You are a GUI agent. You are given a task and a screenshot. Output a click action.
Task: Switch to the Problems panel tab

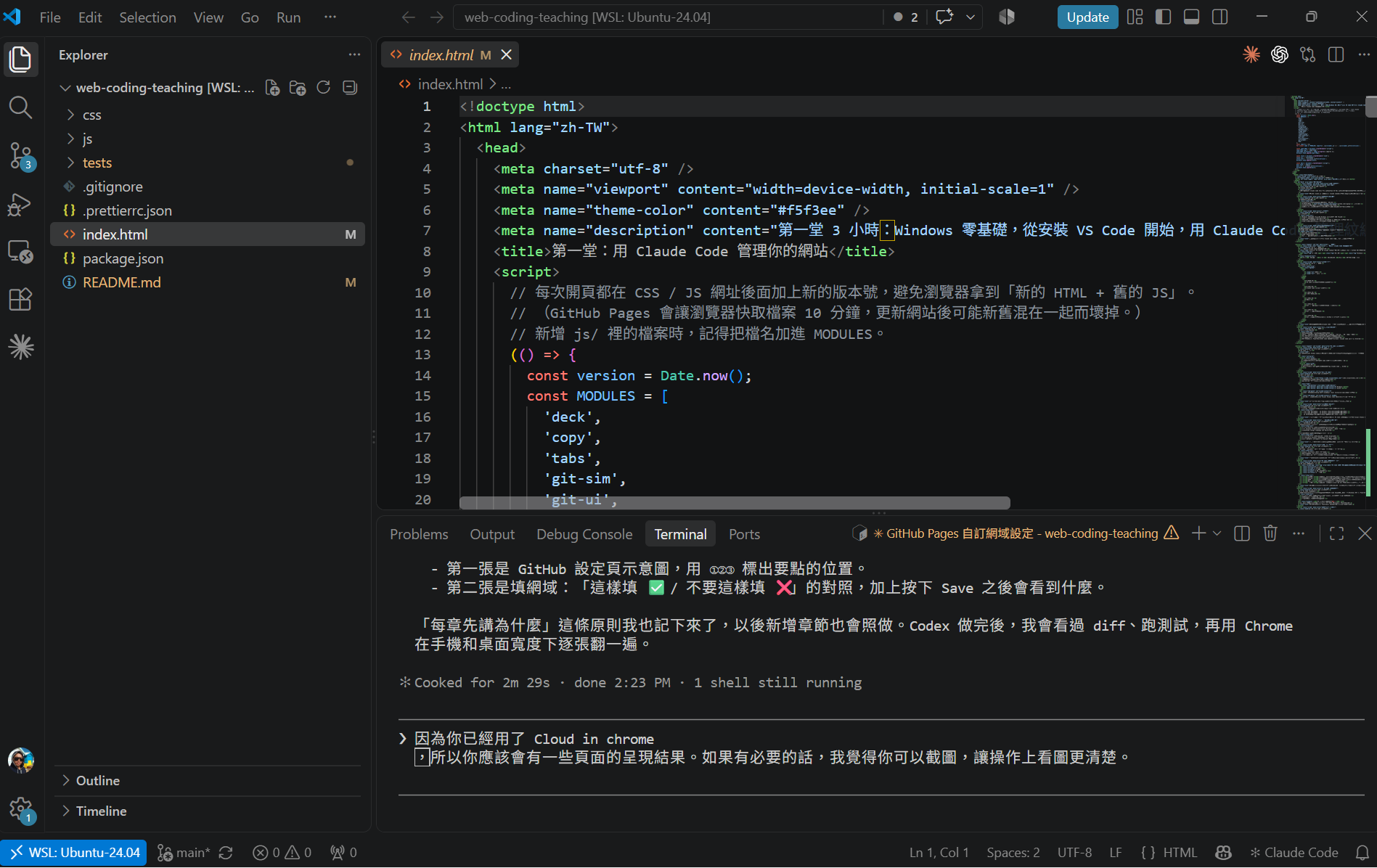tap(419, 534)
